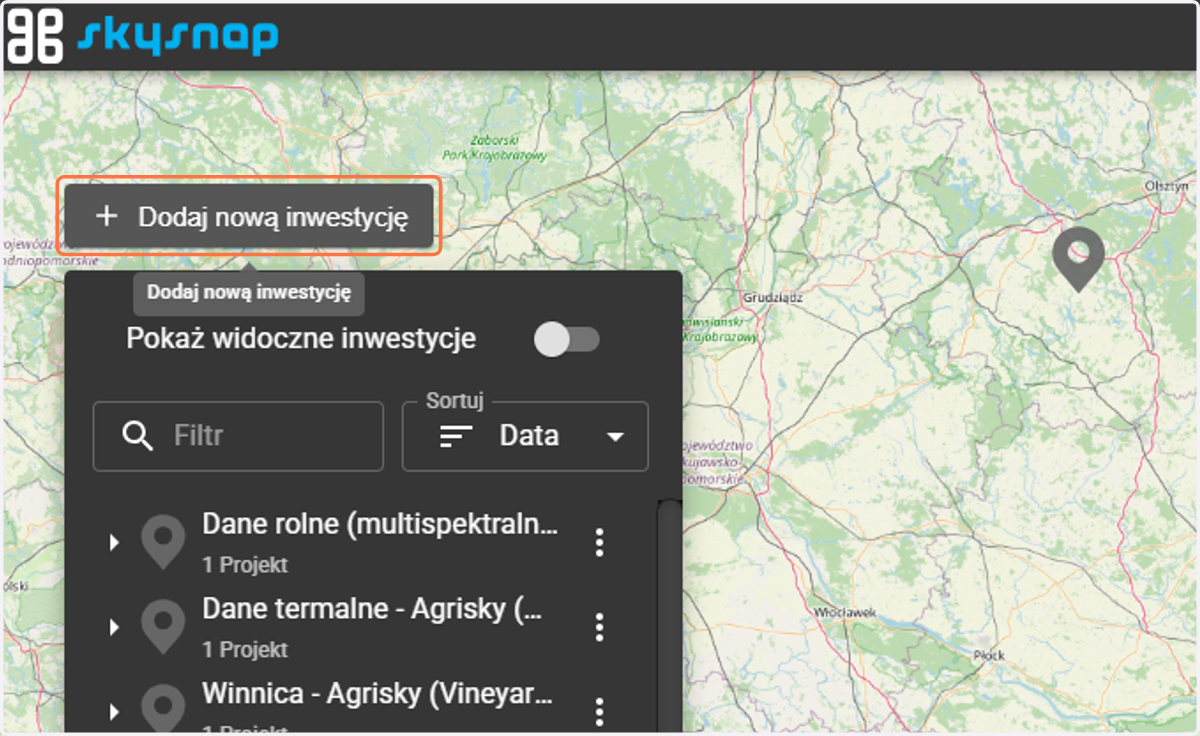The width and height of the screenshot is (1200, 736).
Task: Click the location pin icon of 'Dane rolne'
Action: click(x=162, y=543)
